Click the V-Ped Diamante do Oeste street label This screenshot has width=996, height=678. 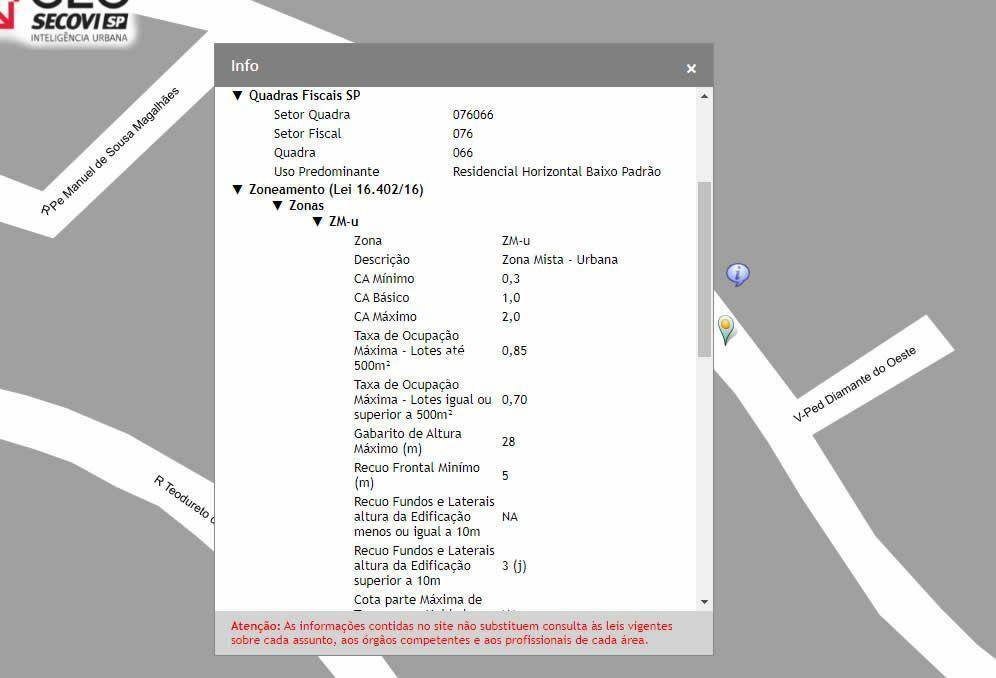pyautogui.click(x=854, y=385)
